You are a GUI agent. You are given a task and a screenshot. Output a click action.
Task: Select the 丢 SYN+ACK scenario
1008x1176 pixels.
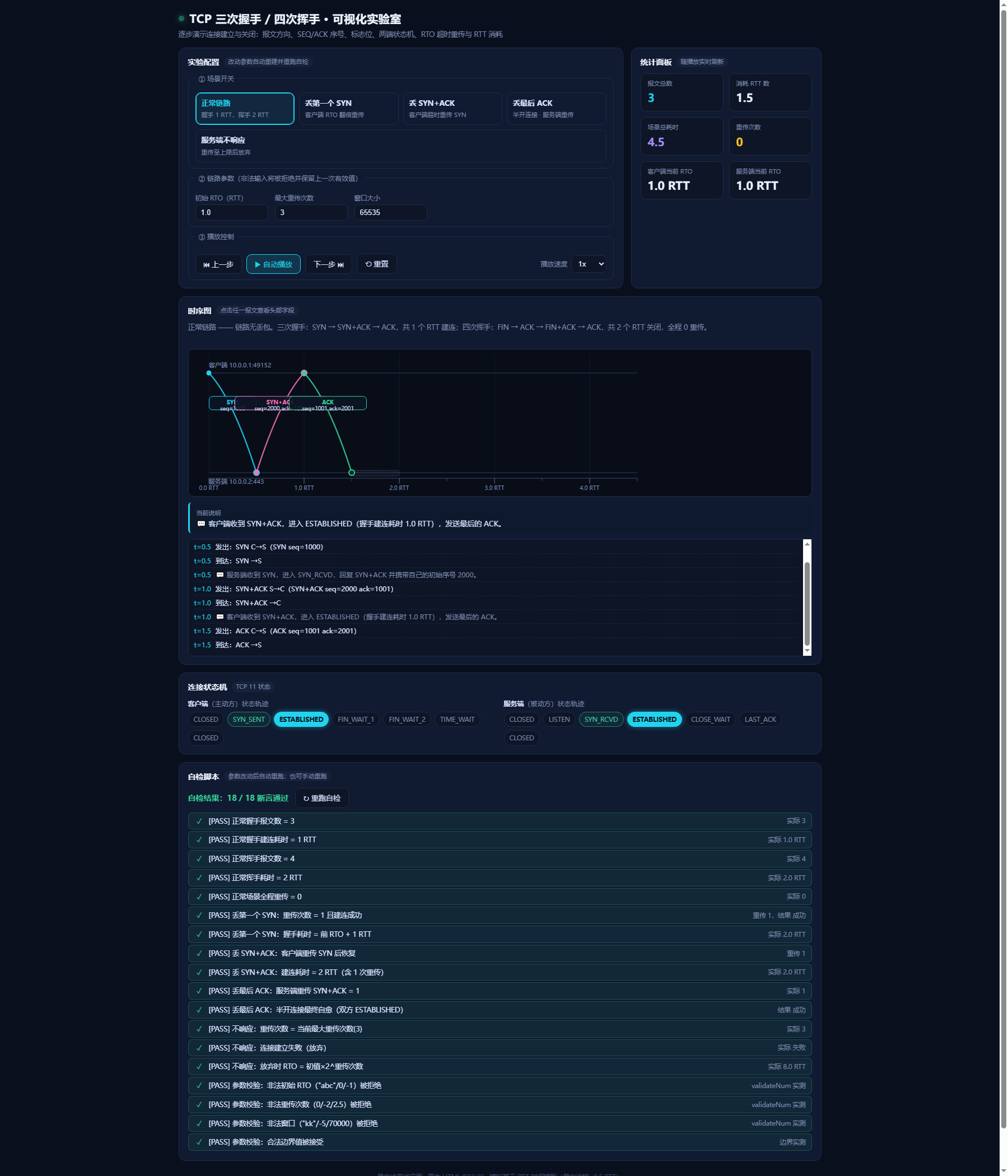pos(452,109)
